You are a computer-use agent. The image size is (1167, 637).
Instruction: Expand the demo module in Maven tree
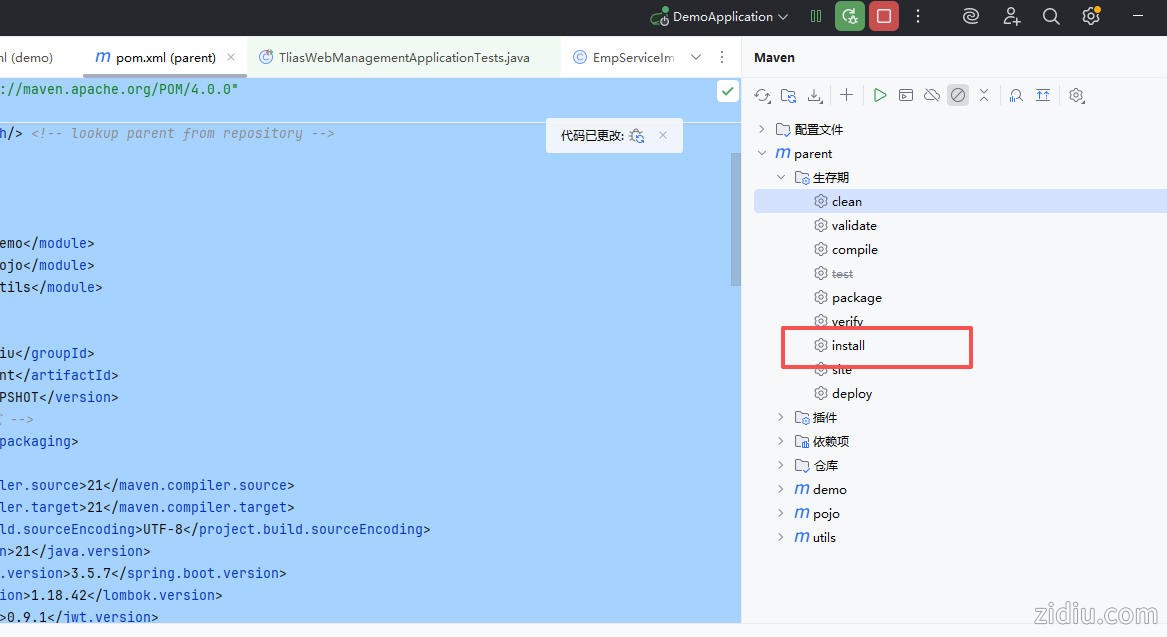point(781,489)
